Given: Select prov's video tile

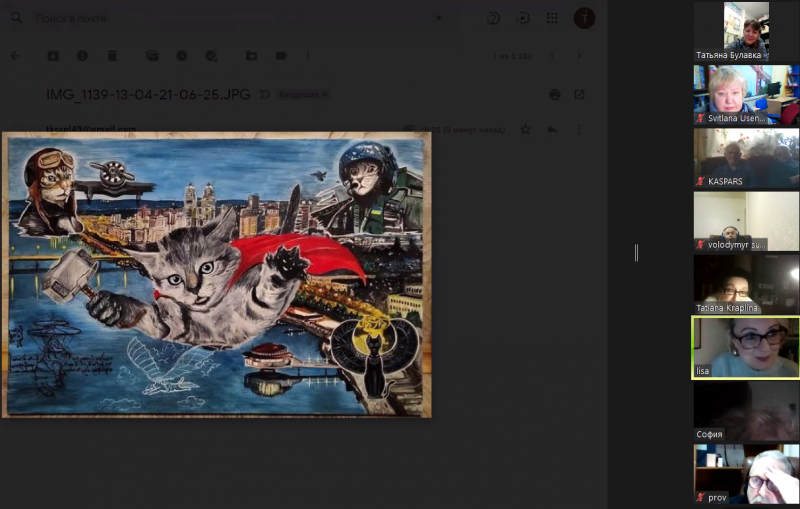Looking at the screenshot, I should coord(746,474).
